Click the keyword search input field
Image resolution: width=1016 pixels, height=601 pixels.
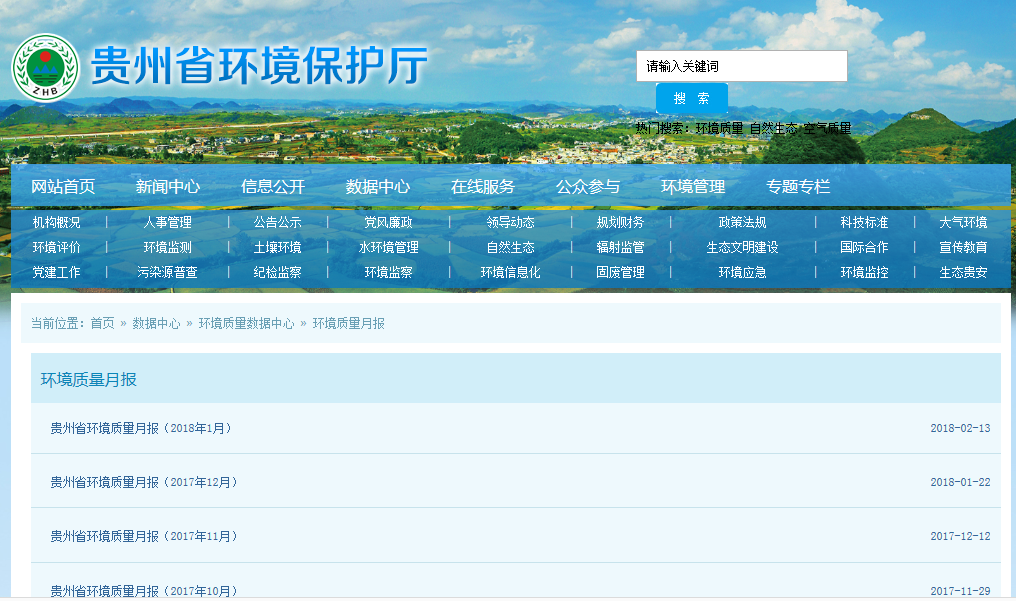pyautogui.click(x=741, y=66)
